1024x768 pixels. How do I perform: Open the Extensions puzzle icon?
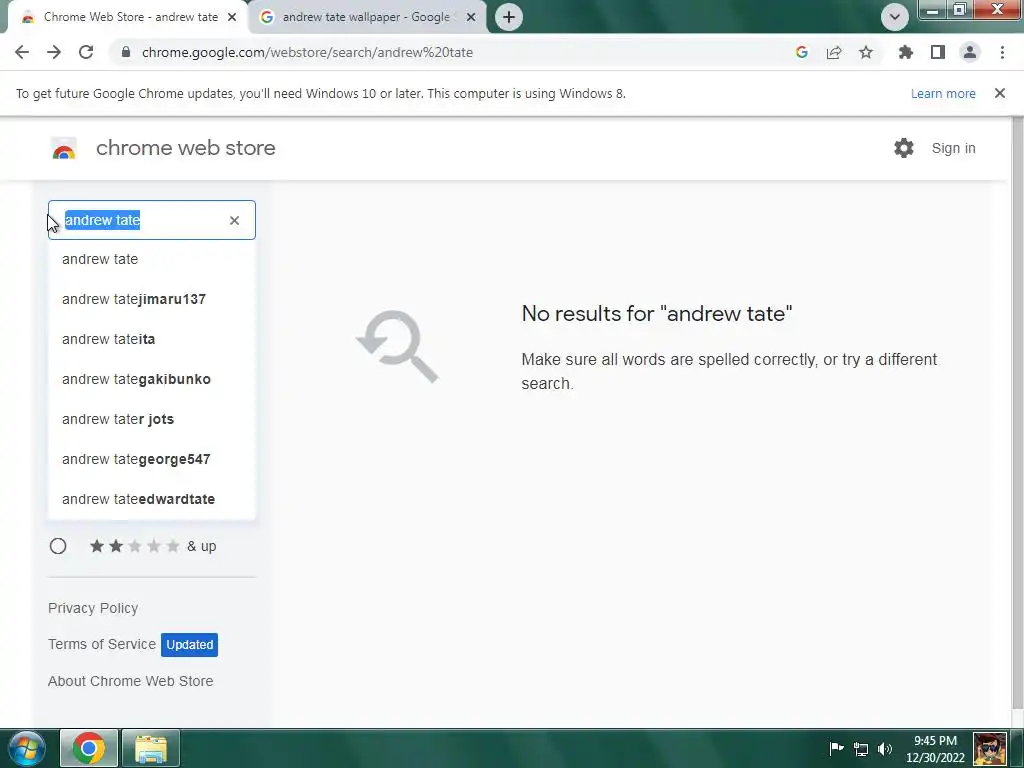(905, 52)
